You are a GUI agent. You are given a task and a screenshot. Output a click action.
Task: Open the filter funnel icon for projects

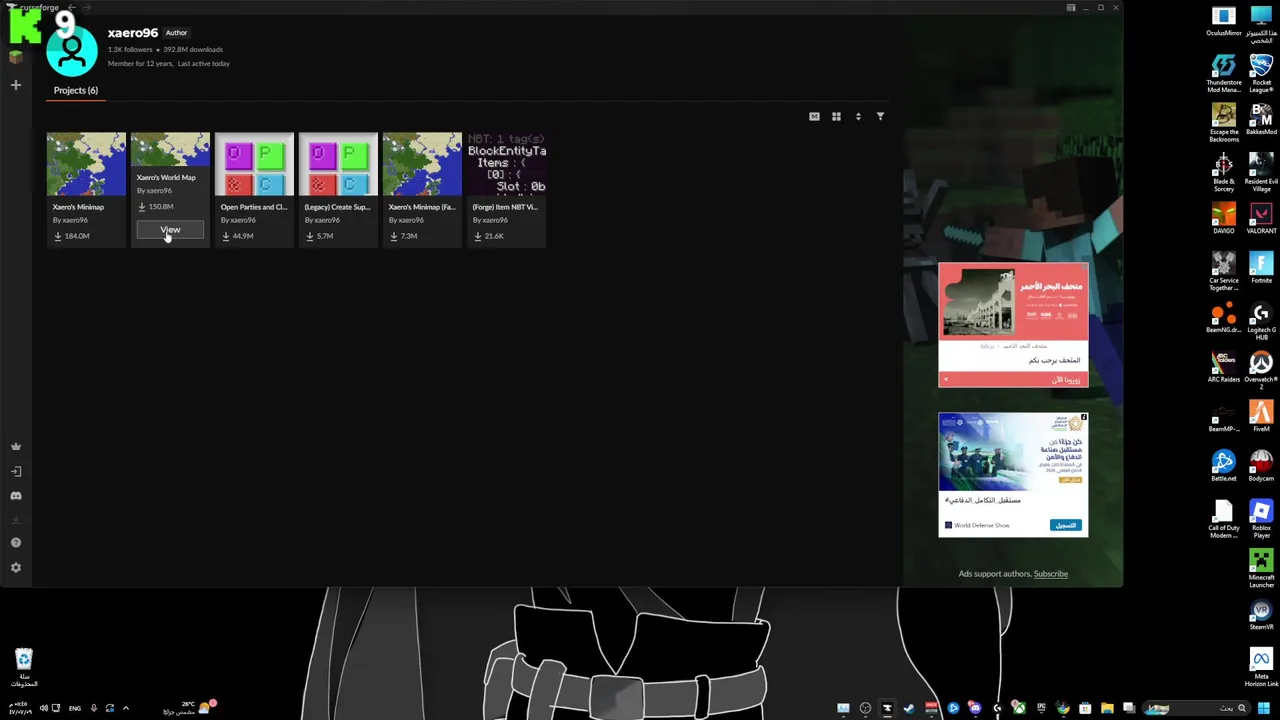pyautogui.click(x=880, y=117)
